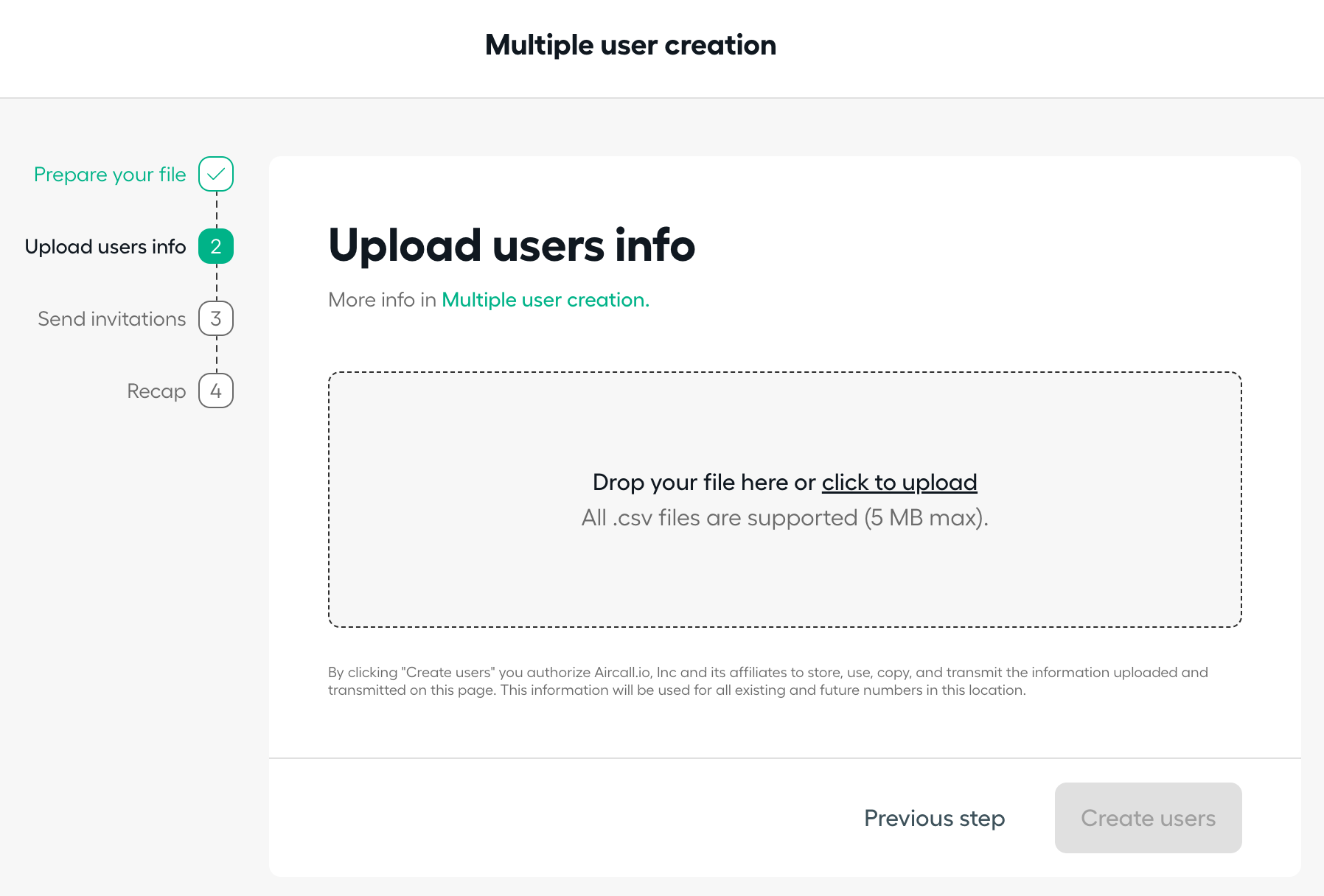
Task: Click the checkmark icon for Prepare your file
Action: pyautogui.click(x=216, y=174)
